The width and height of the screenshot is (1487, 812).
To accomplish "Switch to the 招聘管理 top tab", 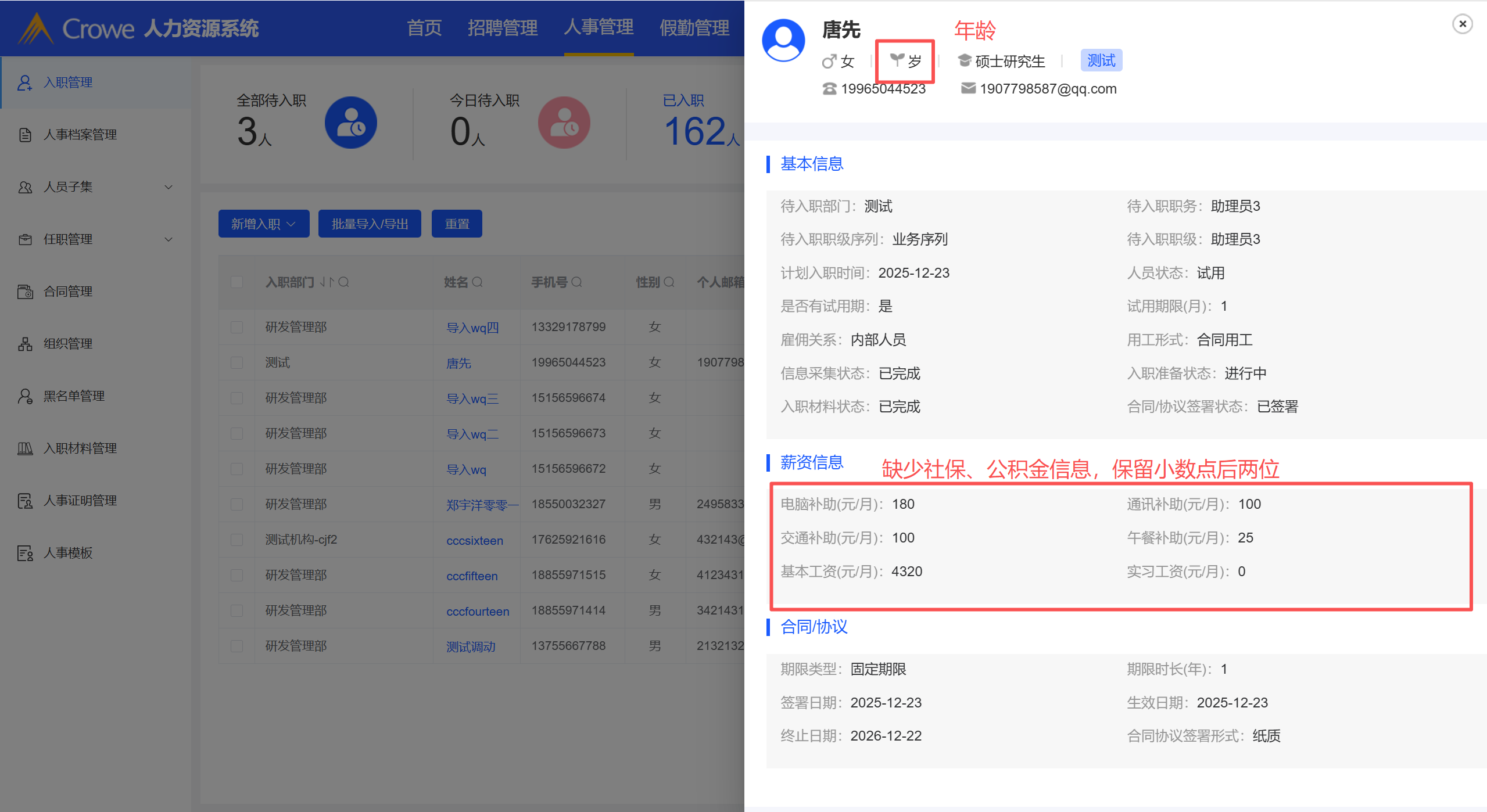I will (x=502, y=28).
